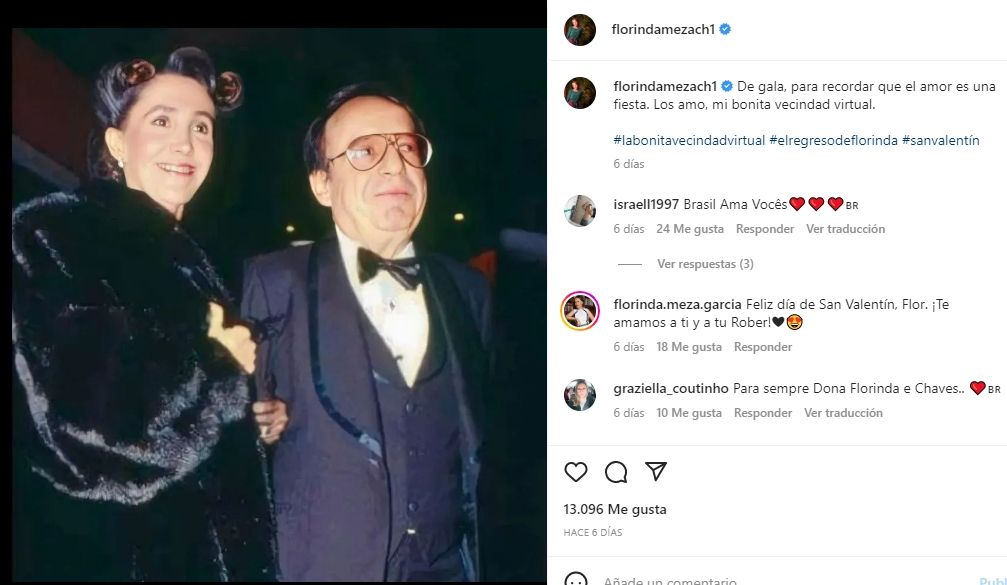This screenshot has height=585, width=1007.
Task: Expand 'Ver respuestas (3)' replies
Action: pos(705,264)
